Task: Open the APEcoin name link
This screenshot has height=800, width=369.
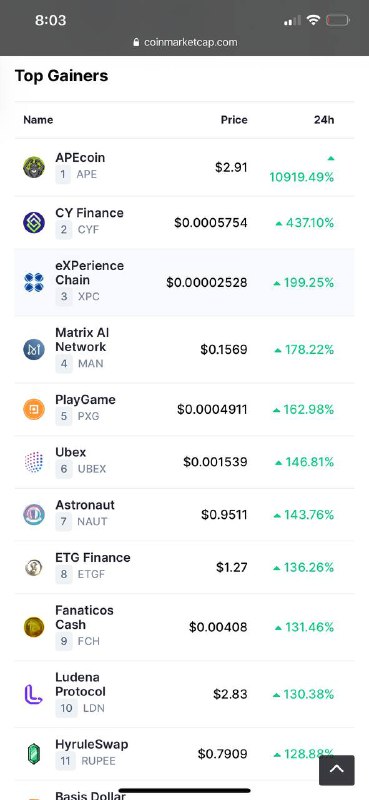Action: click(x=80, y=158)
